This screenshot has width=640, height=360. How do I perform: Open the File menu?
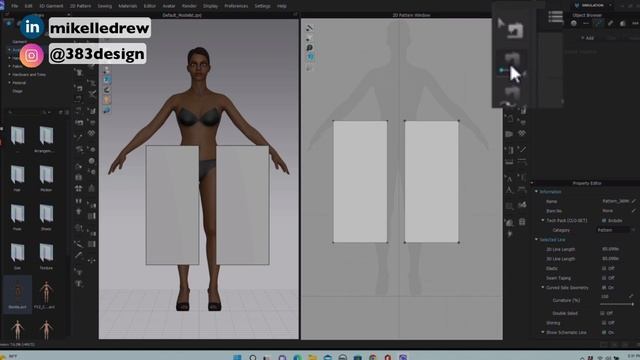coord(15,6)
